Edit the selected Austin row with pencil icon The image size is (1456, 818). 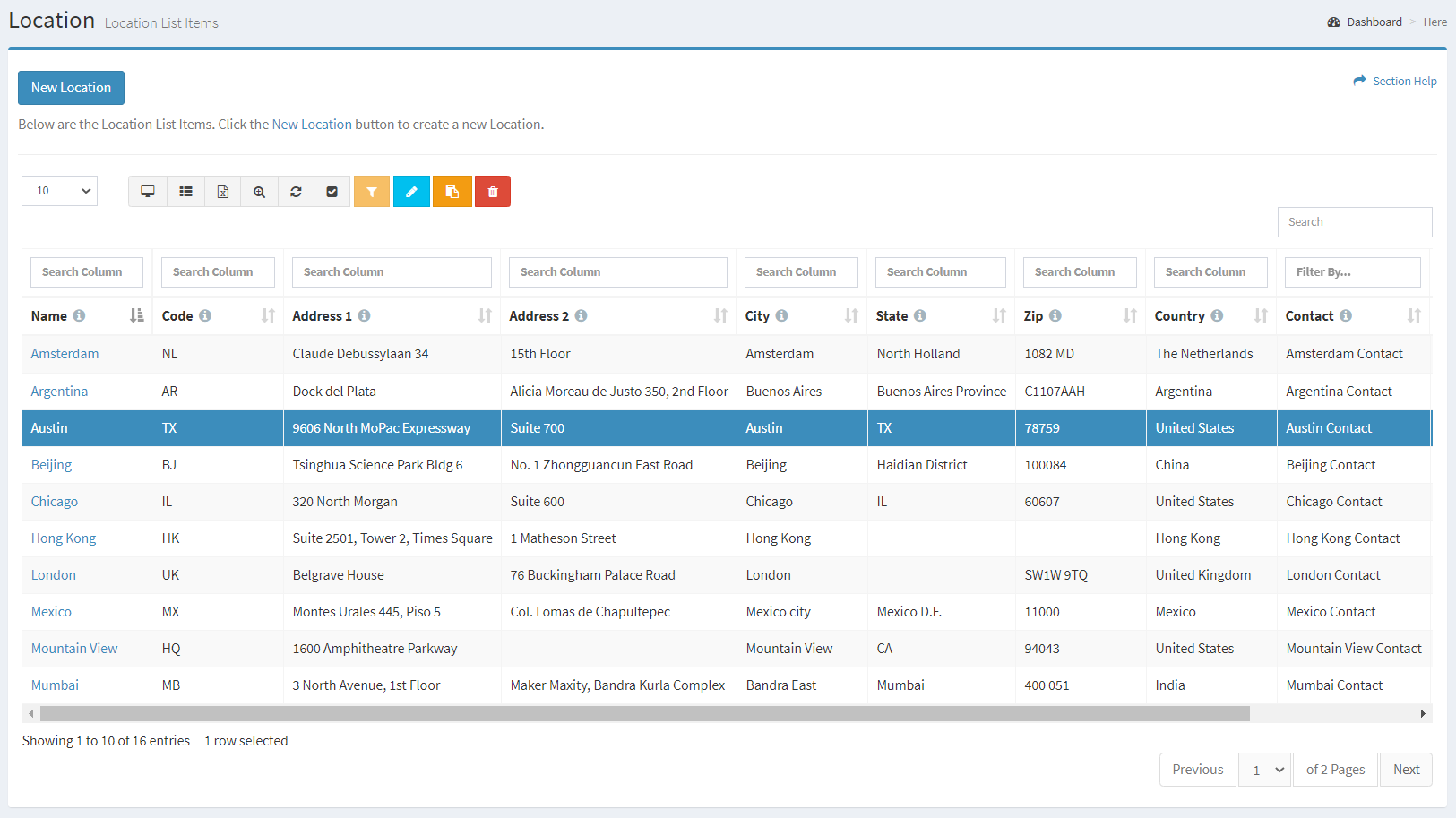[411, 191]
